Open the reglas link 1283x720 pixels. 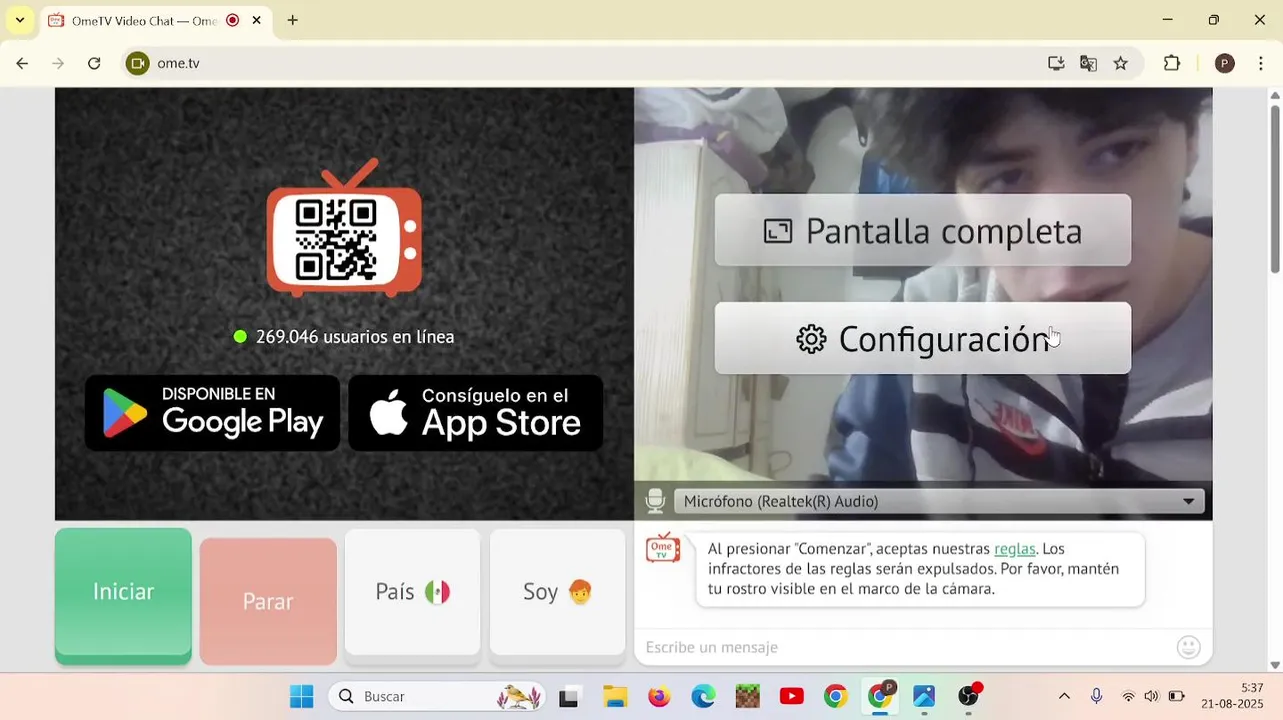click(x=1014, y=549)
